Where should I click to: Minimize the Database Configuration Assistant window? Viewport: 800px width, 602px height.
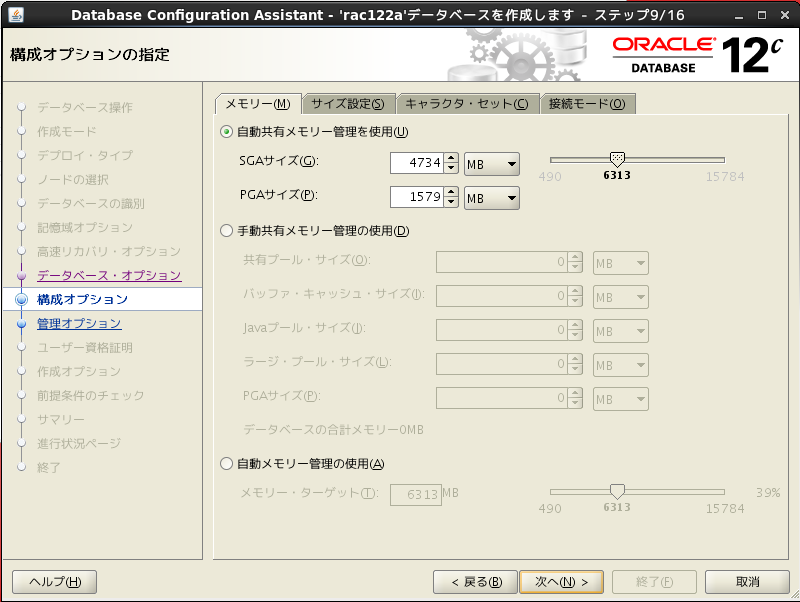(739, 15)
